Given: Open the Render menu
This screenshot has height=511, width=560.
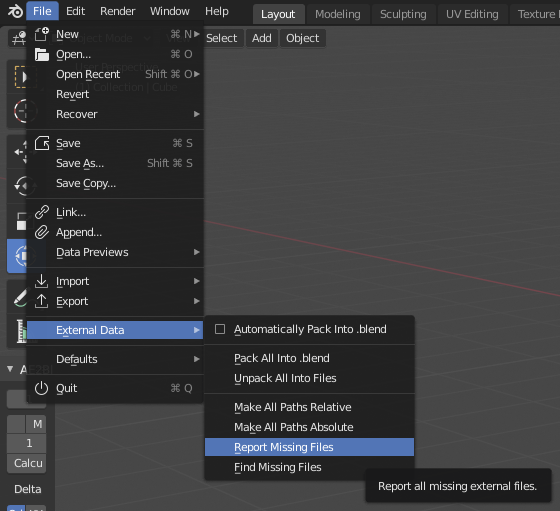Looking at the screenshot, I should click(x=118, y=11).
